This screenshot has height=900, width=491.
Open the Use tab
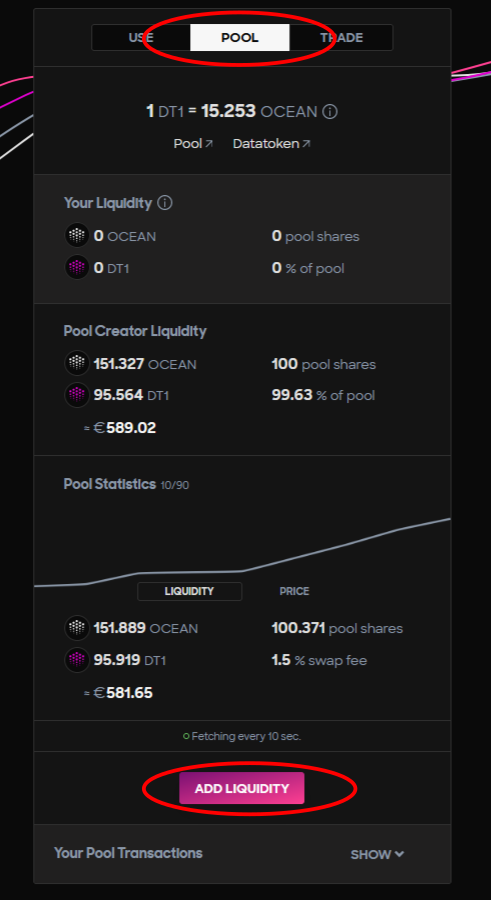click(141, 38)
